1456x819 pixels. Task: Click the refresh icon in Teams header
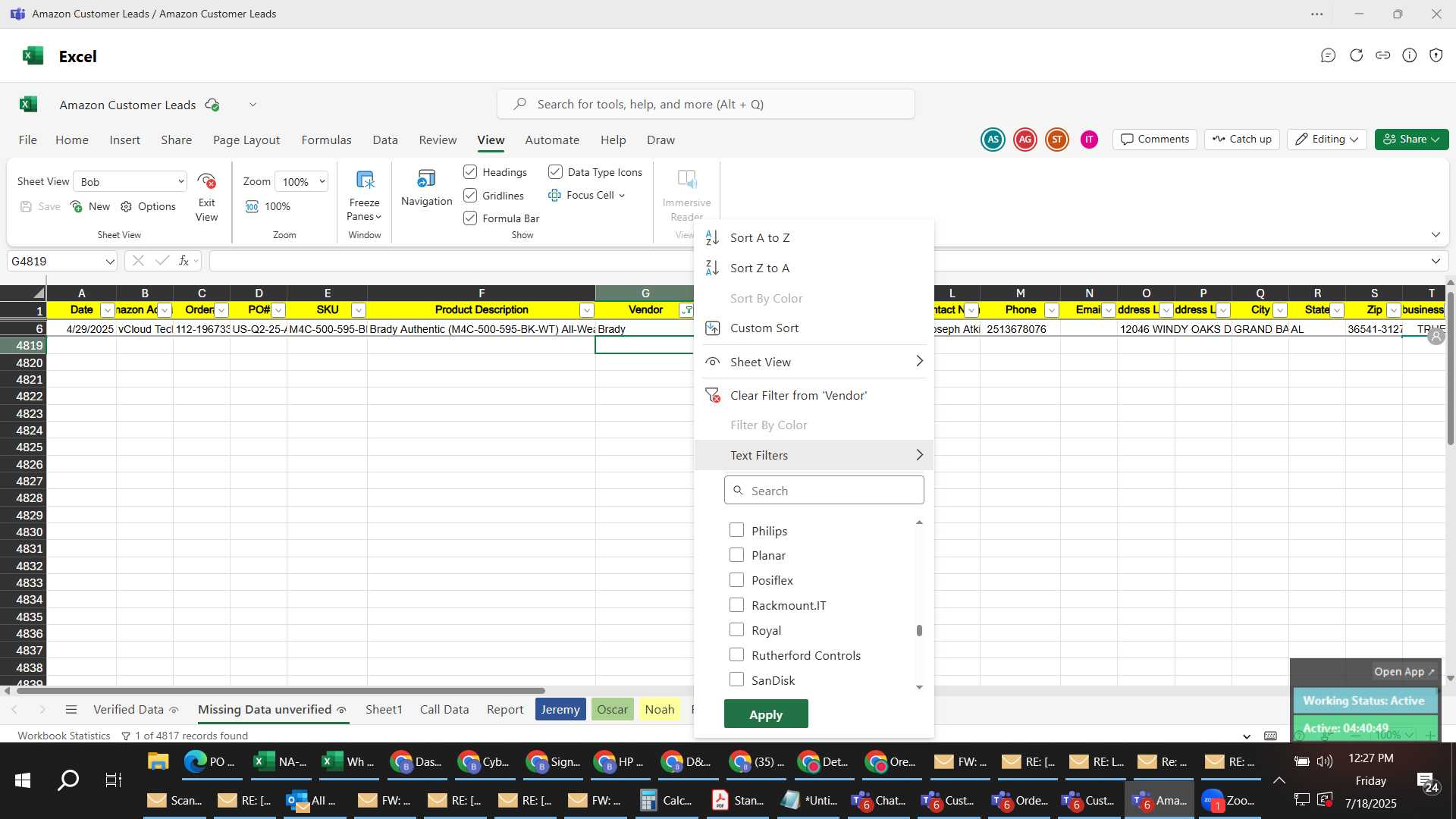pyautogui.click(x=1356, y=55)
